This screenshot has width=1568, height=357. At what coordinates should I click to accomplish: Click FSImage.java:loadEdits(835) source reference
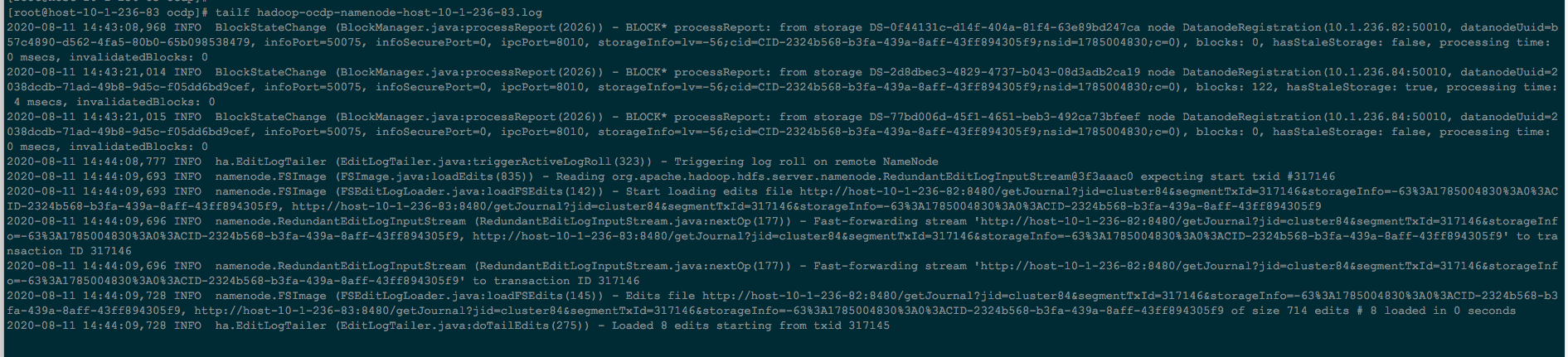click(434, 176)
